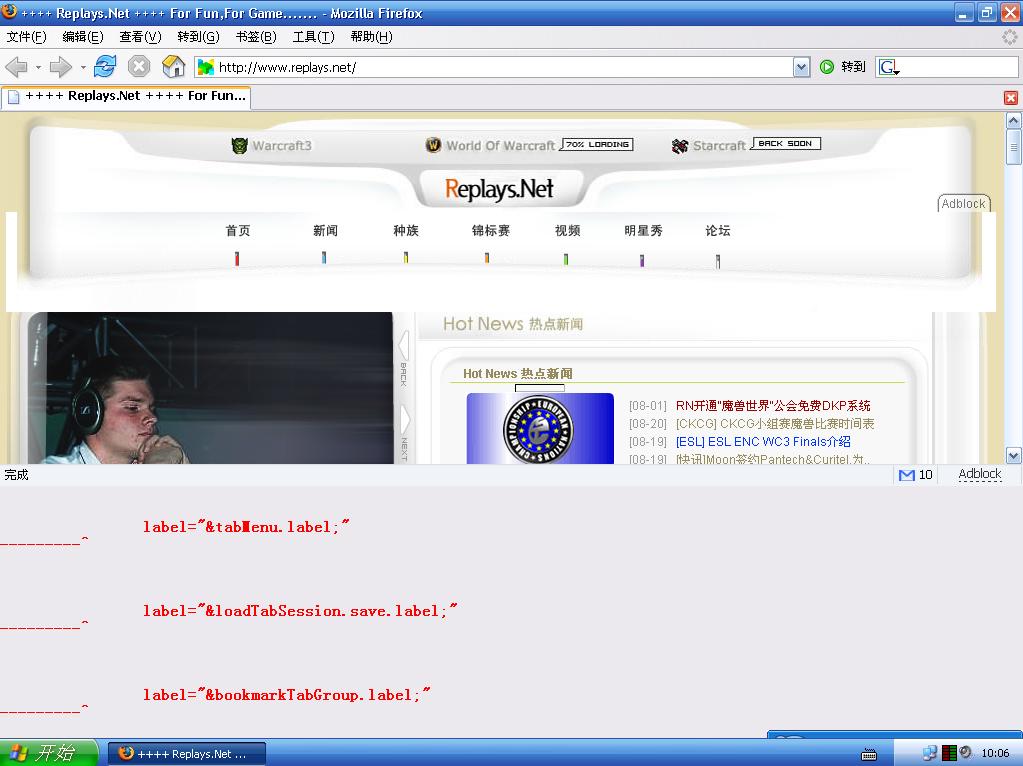Open the back history dropdown arrow
Image resolution: width=1023 pixels, height=766 pixels.
(38, 67)
